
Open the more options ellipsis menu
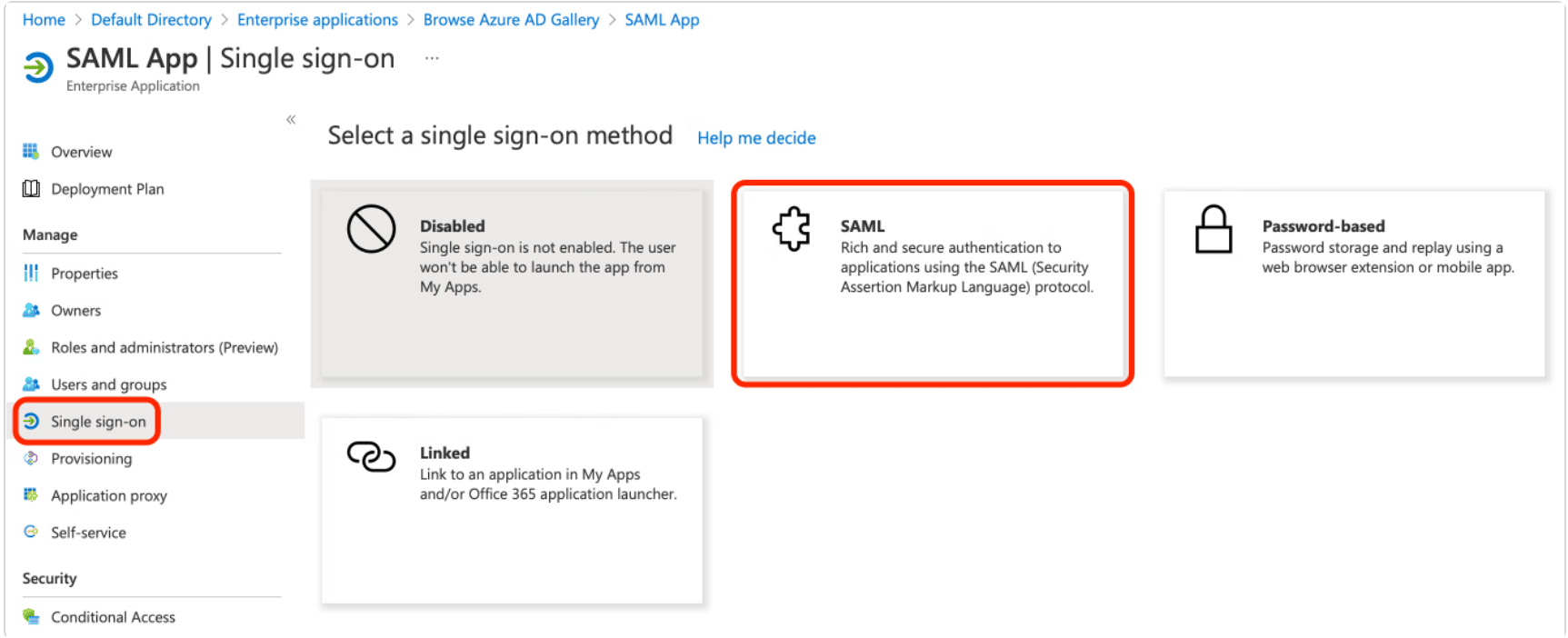click(x=432, y=58)
